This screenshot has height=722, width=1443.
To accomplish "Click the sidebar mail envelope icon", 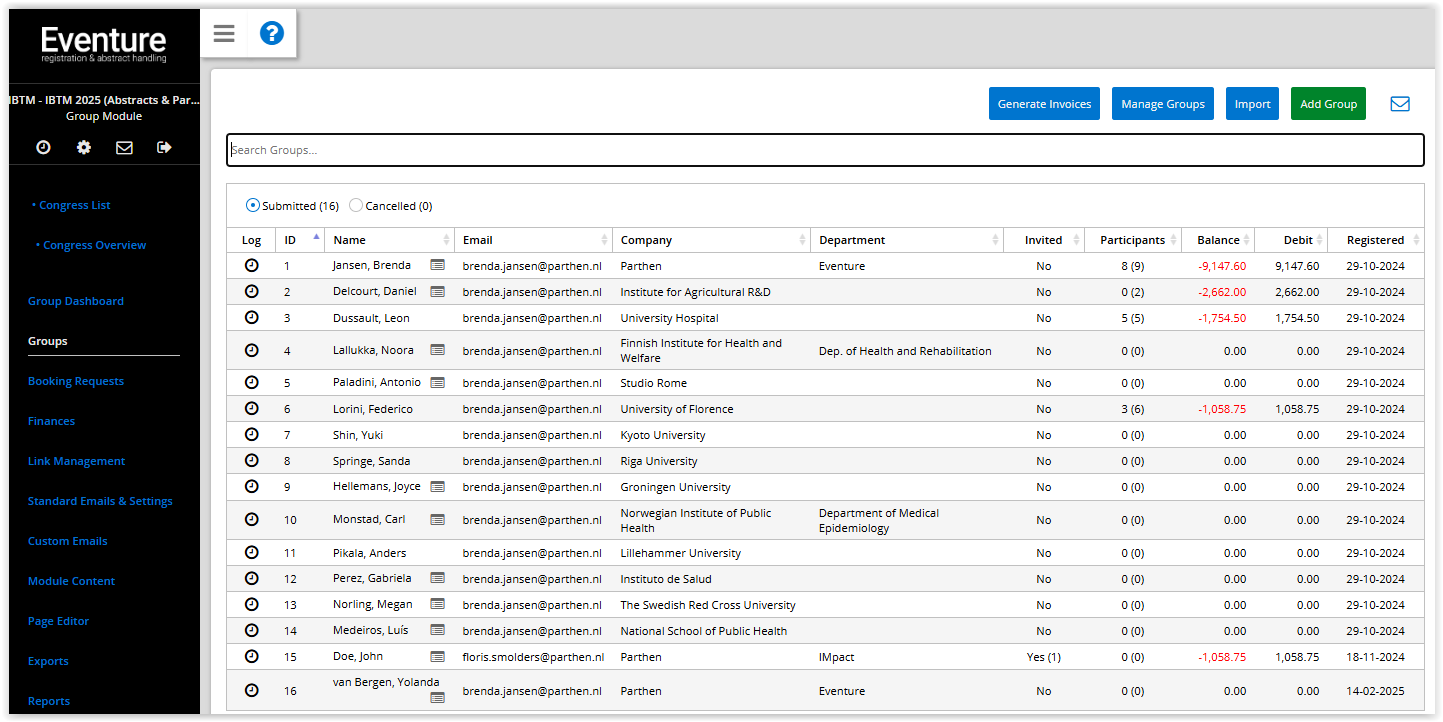I will click(x=124, y=147).
